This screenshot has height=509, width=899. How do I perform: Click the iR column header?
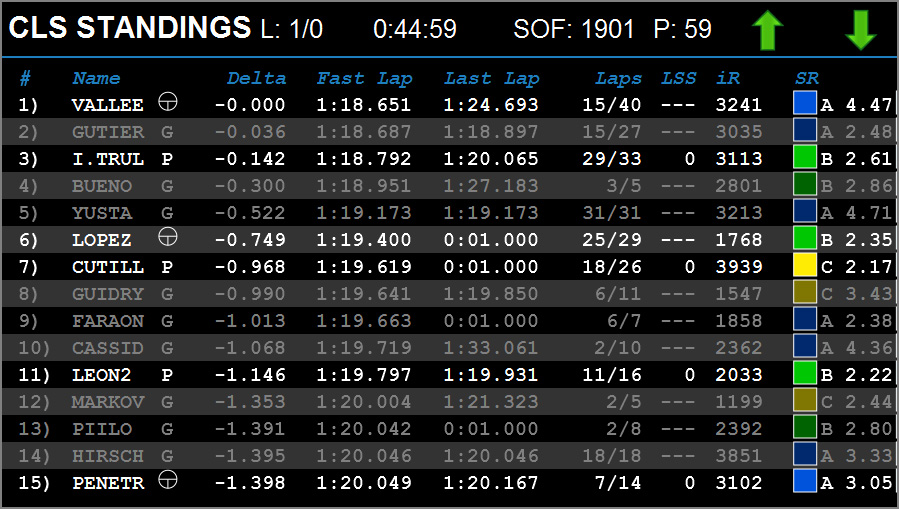click(x=728, y=78)
